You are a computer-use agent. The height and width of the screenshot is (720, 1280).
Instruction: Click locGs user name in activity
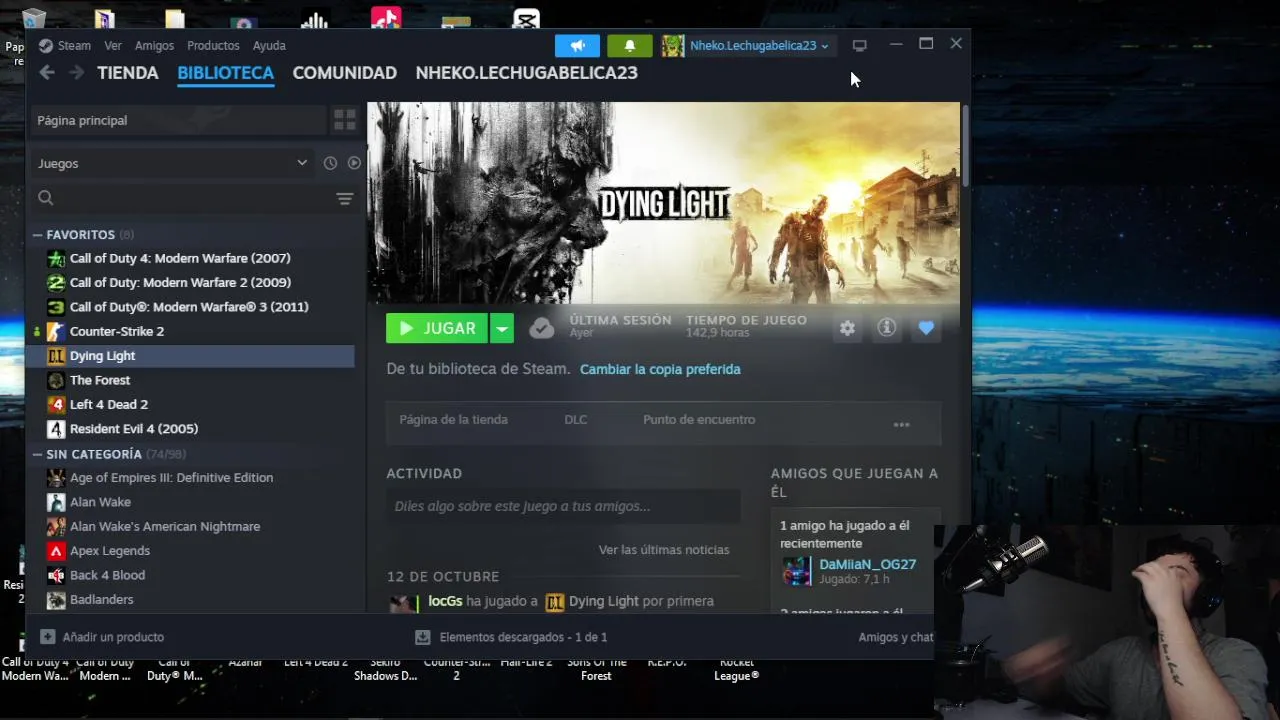pos(445,601)
